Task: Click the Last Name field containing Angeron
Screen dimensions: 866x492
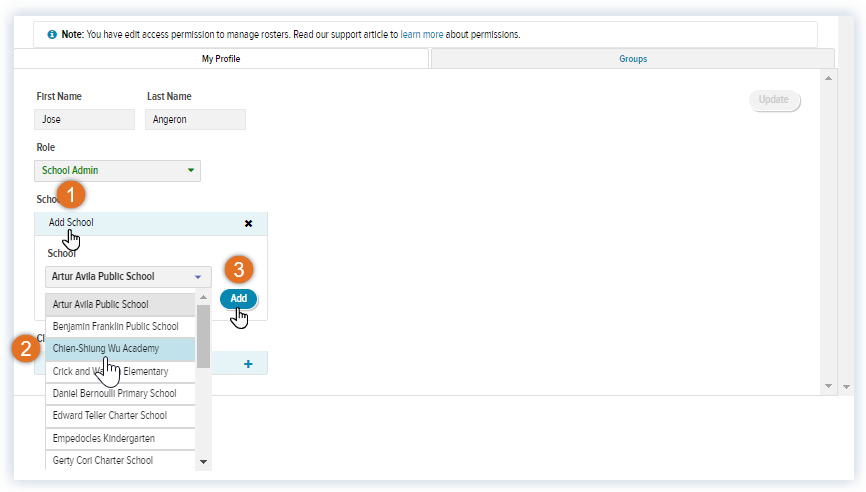Action: tap(196, 119)
